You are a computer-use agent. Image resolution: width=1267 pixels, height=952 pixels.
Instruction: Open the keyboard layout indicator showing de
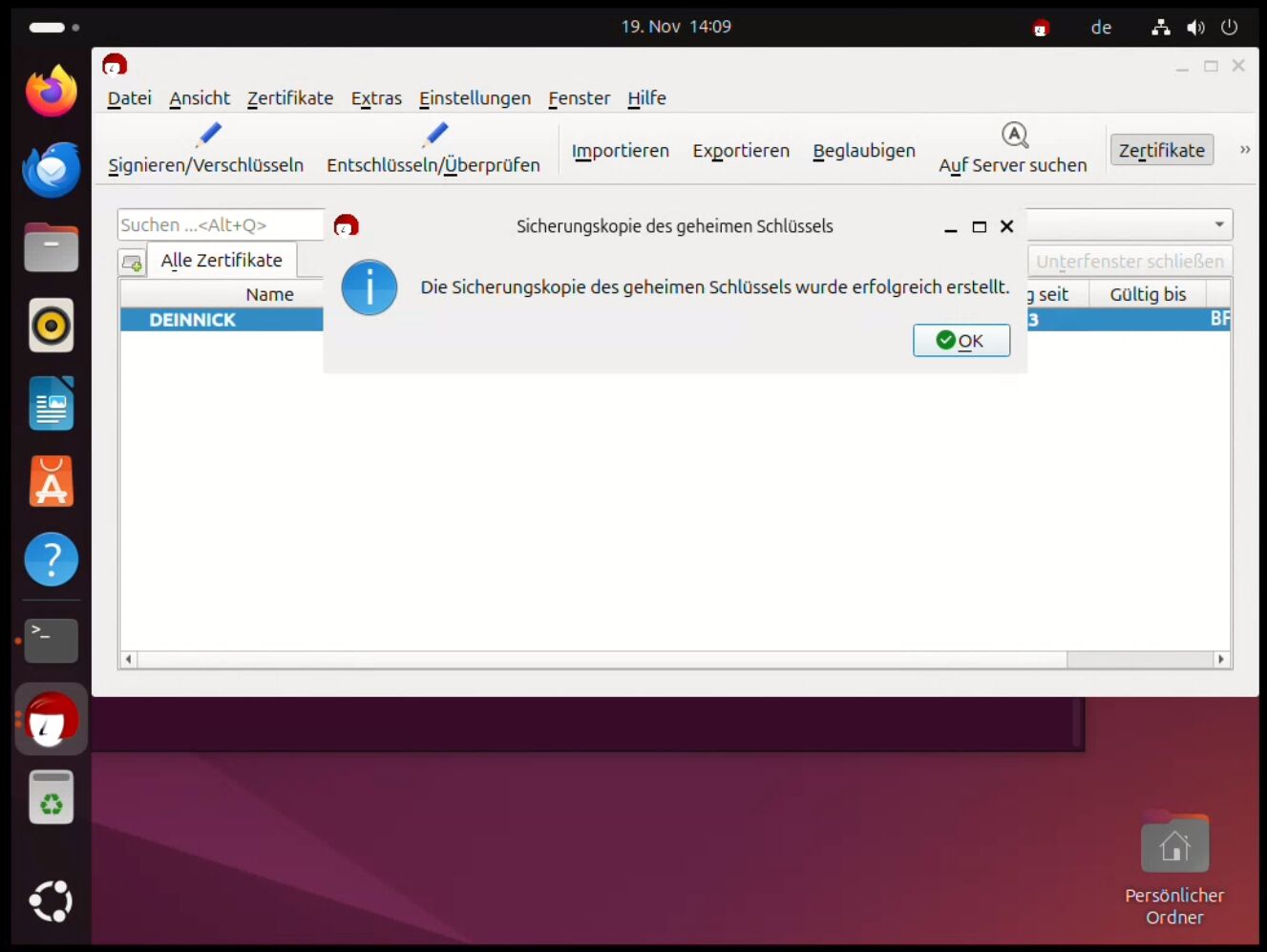click(x=1101, y=27)
